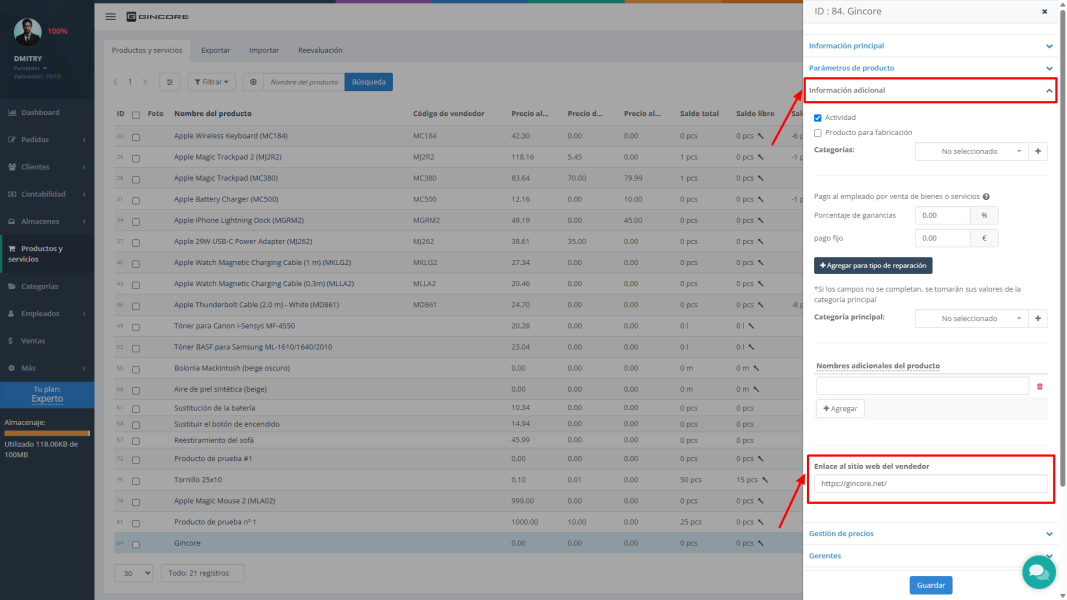1067x600 pixels.
Task: Open the Categorías dropdown
Action: [x=972, y=151]
